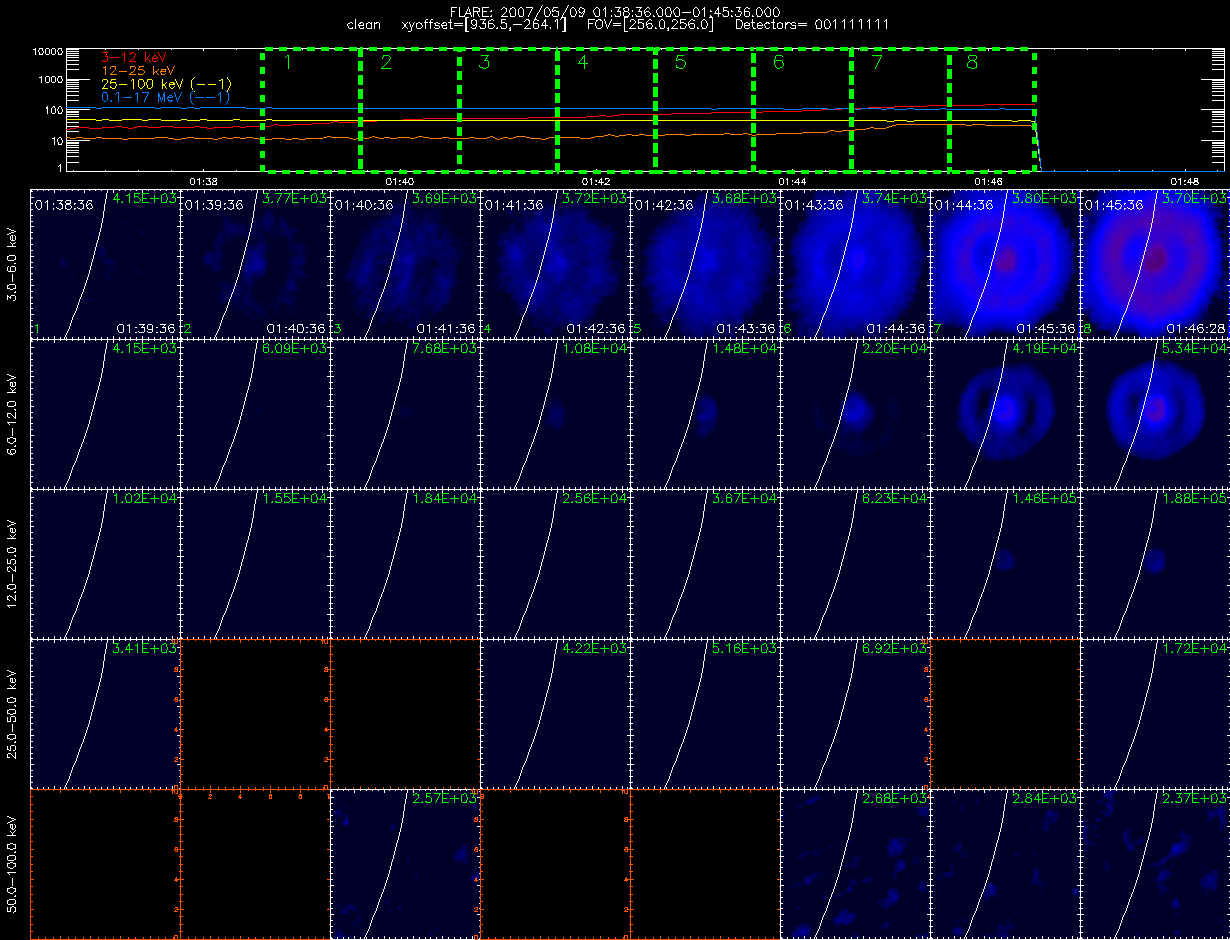Screen dimensions: 1230x940
Task: Click interval marker 5 in the light curve
Action: point(681,63)
